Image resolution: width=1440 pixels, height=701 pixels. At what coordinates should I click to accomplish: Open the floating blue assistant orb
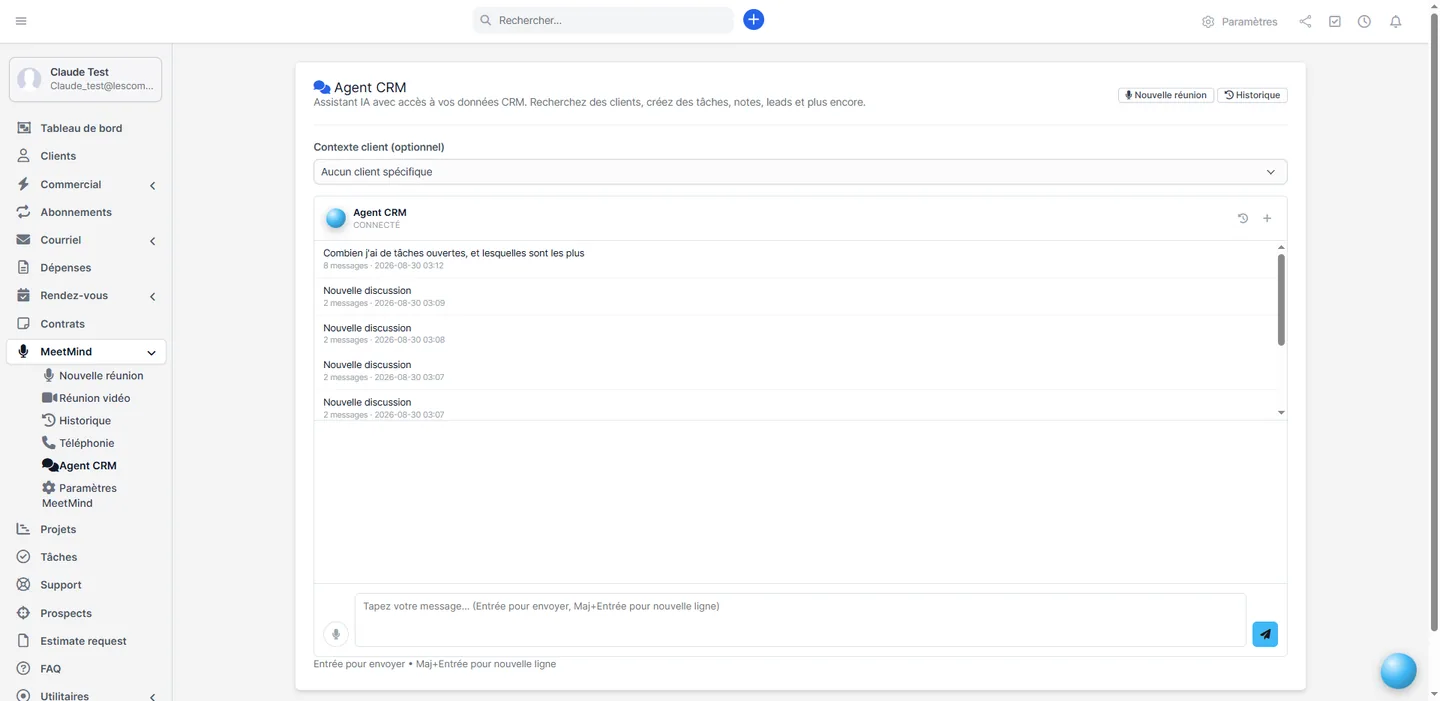(1398, 671)
